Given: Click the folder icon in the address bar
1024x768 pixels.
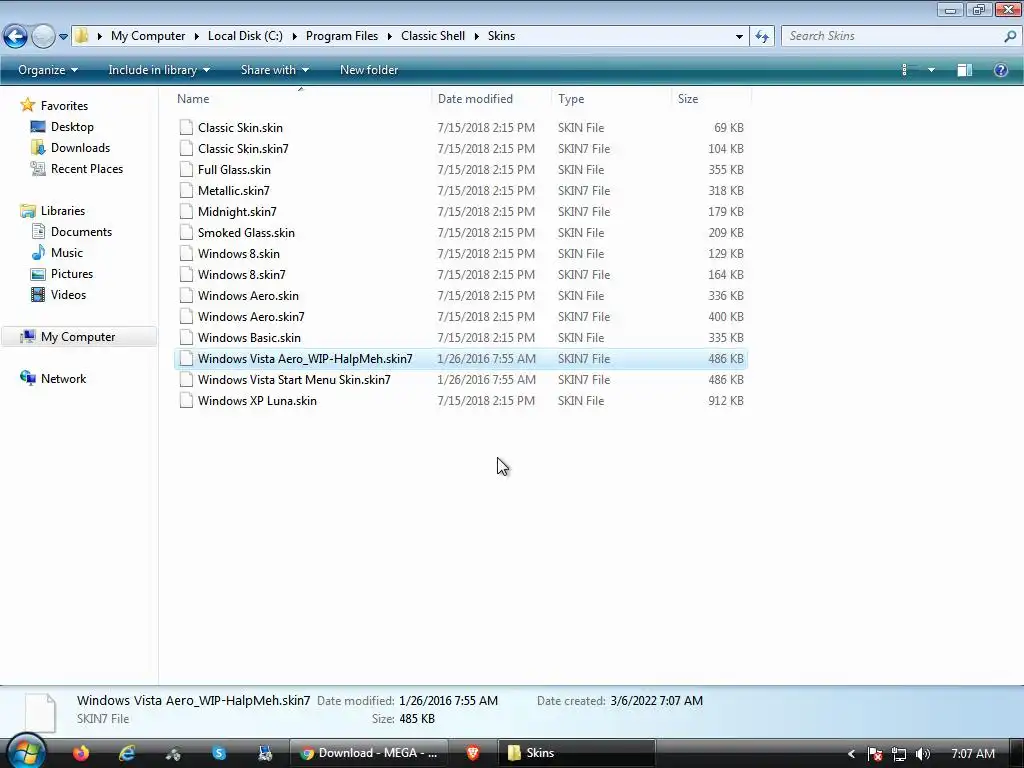Looking at the screenshot, I should tap(82, 35).
